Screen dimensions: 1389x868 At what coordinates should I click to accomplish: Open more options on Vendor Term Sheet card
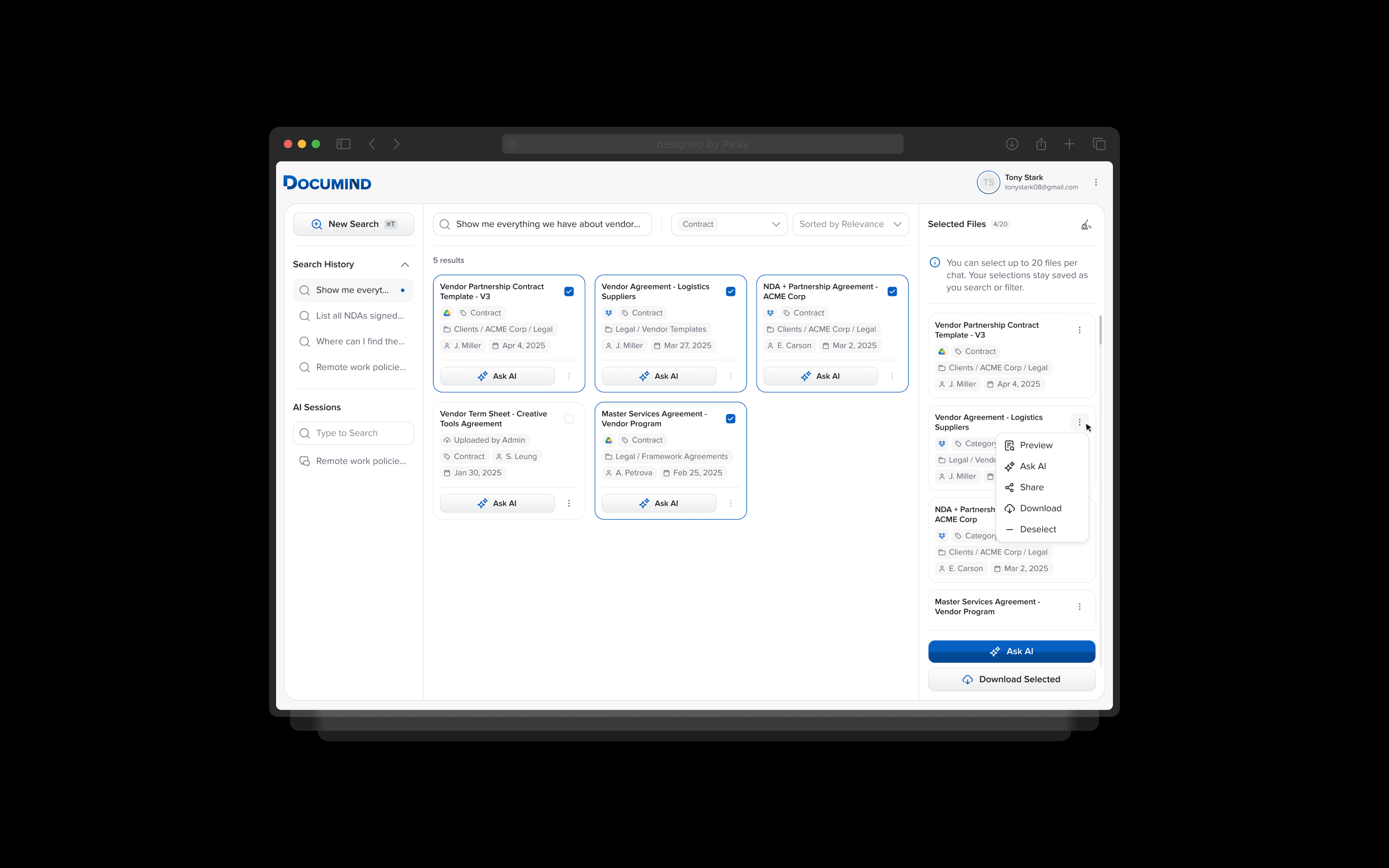pos(569,503)
